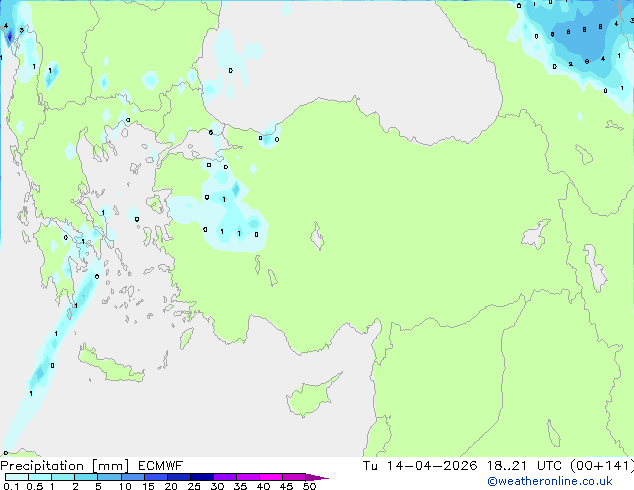This screenshot has height=490, width=634.
Task: Click the 1–2 mm legend swatch
Action: 63,477
